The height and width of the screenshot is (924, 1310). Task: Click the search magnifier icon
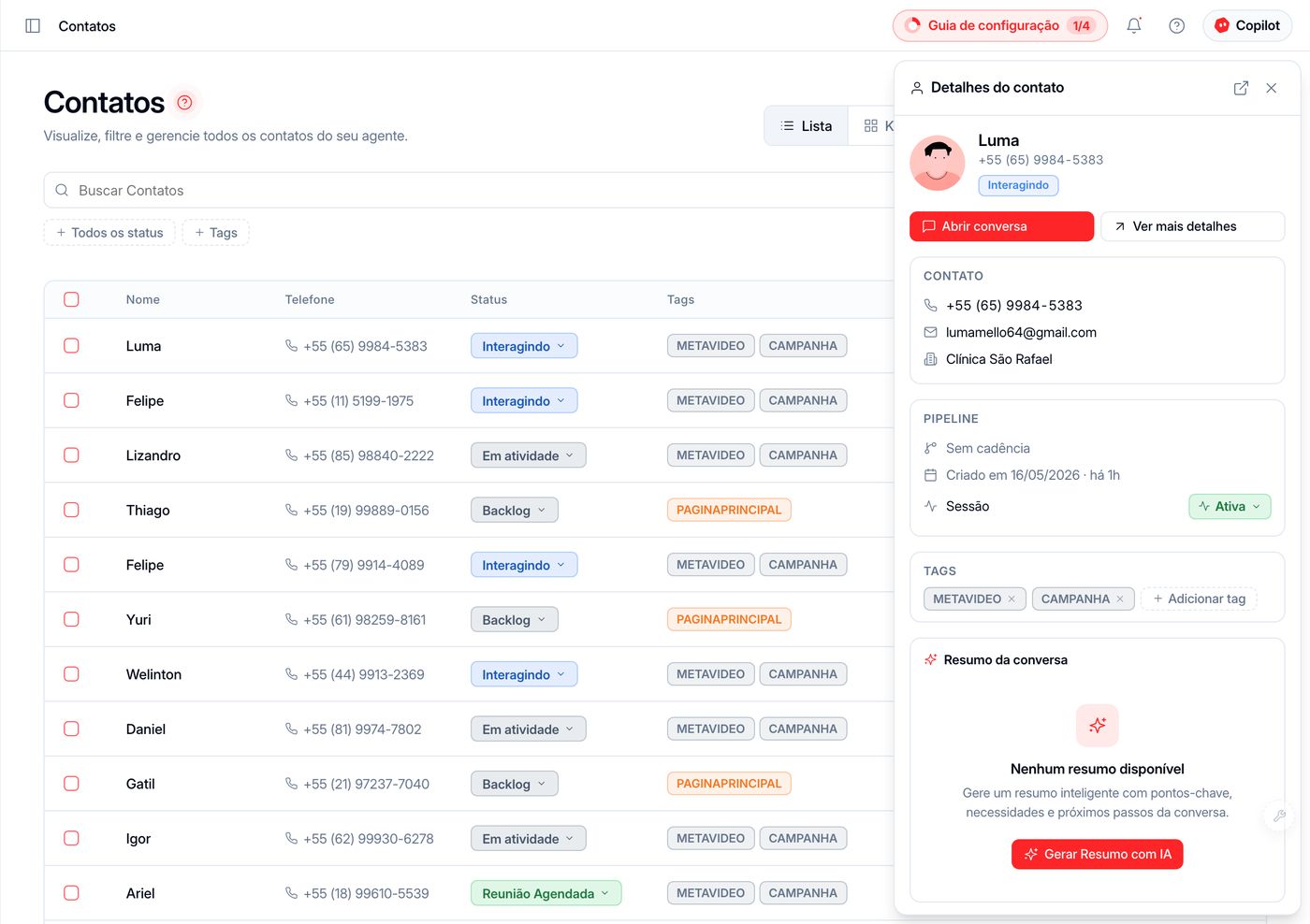(62, 191)
